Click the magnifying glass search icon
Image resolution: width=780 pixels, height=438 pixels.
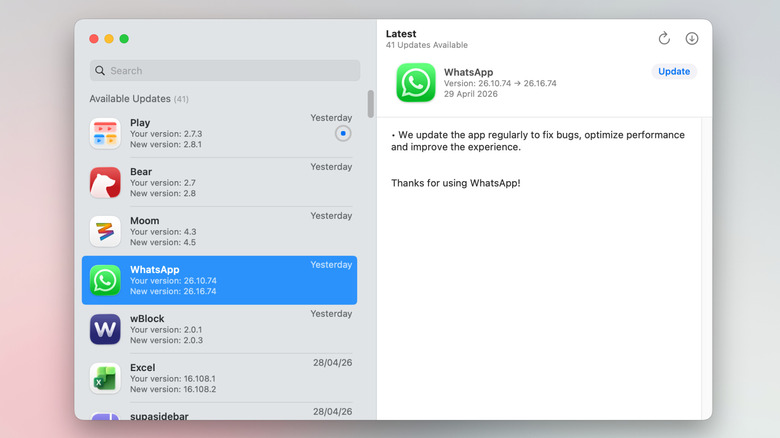[x=100, y=71]
